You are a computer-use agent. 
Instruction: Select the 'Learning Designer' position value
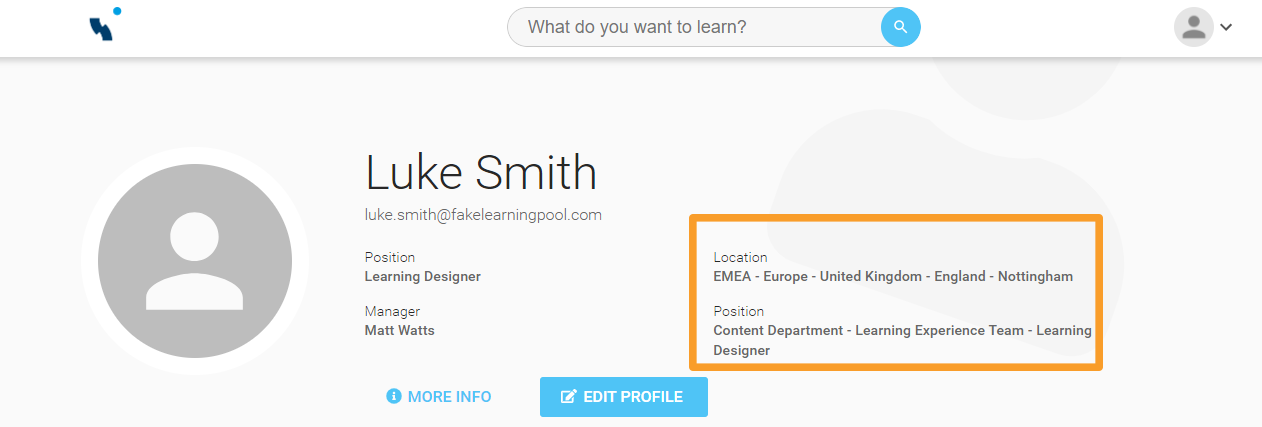coord(422,277)
